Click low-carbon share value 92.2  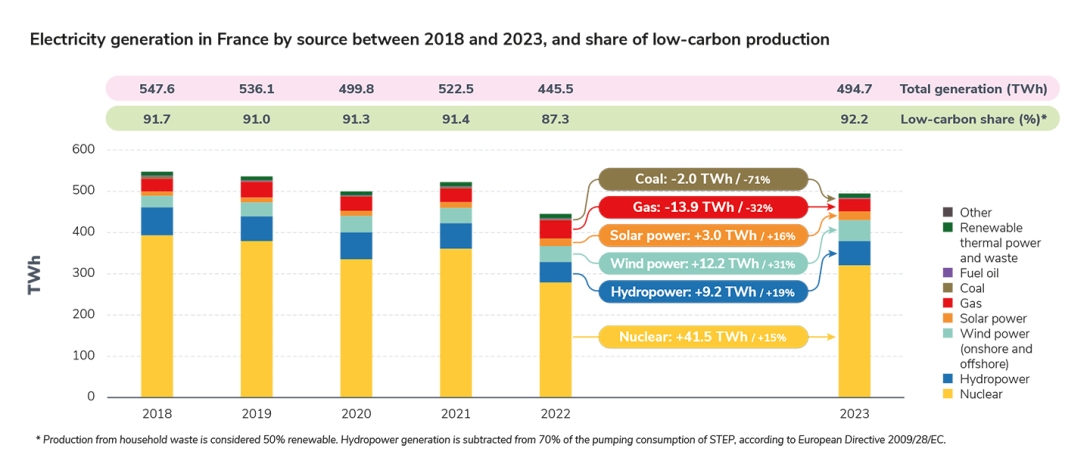[855, 119]
